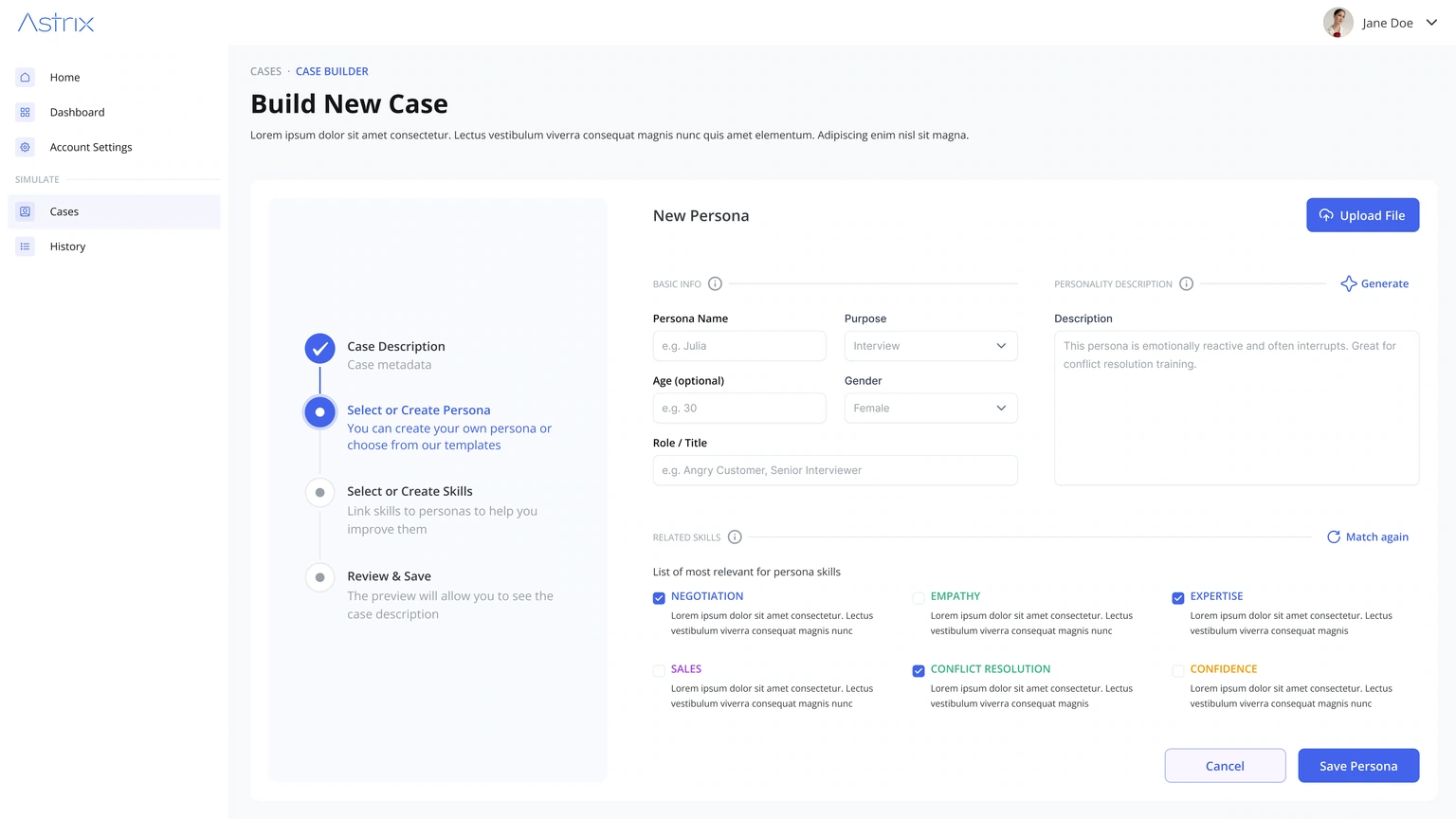Go to Dashboard in the sidebar
The height and width of the screenshot is (819, 1456).
114,112
